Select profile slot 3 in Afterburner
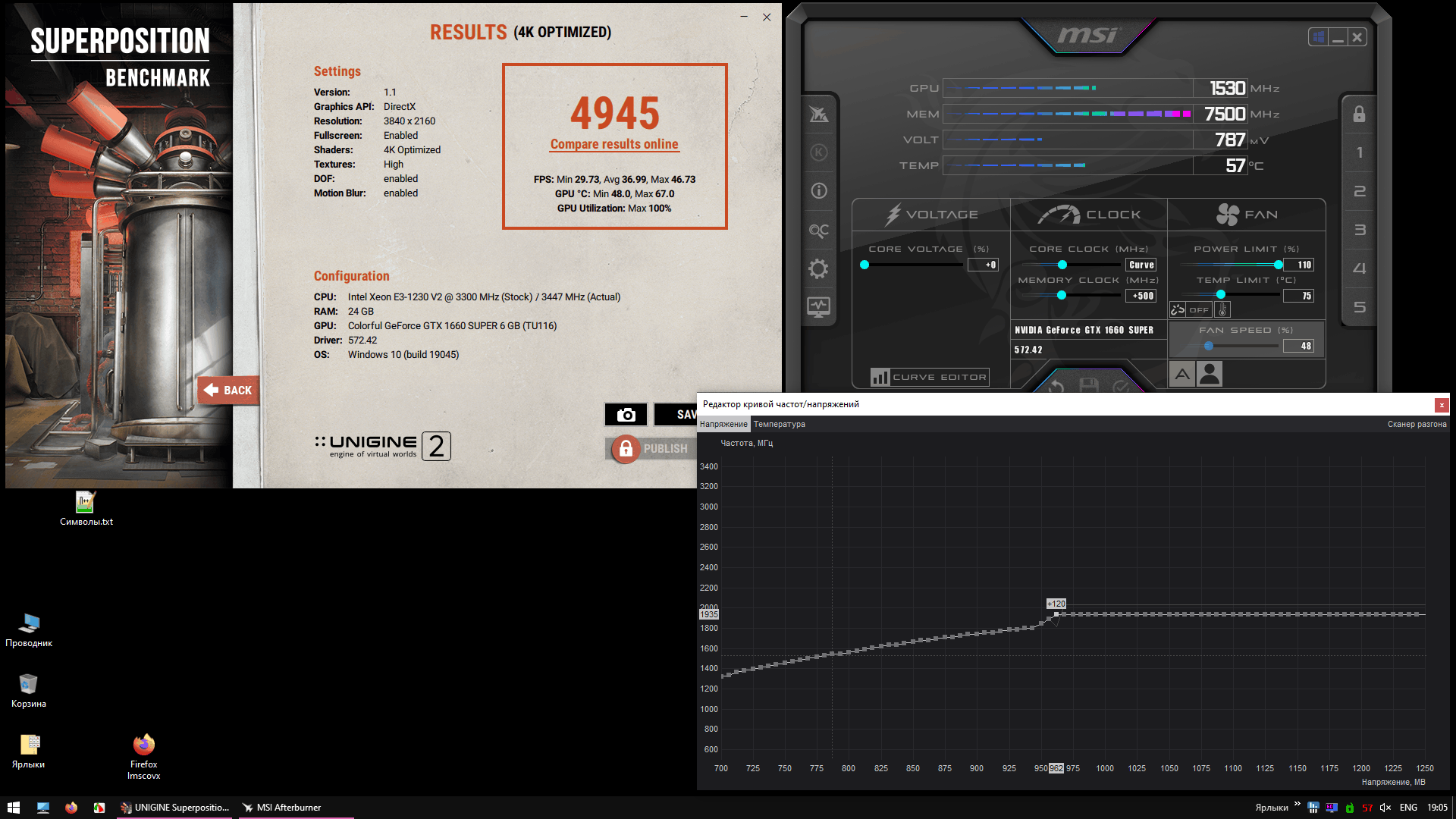Screen dimensions: 1456x819 pos(1359,230)
